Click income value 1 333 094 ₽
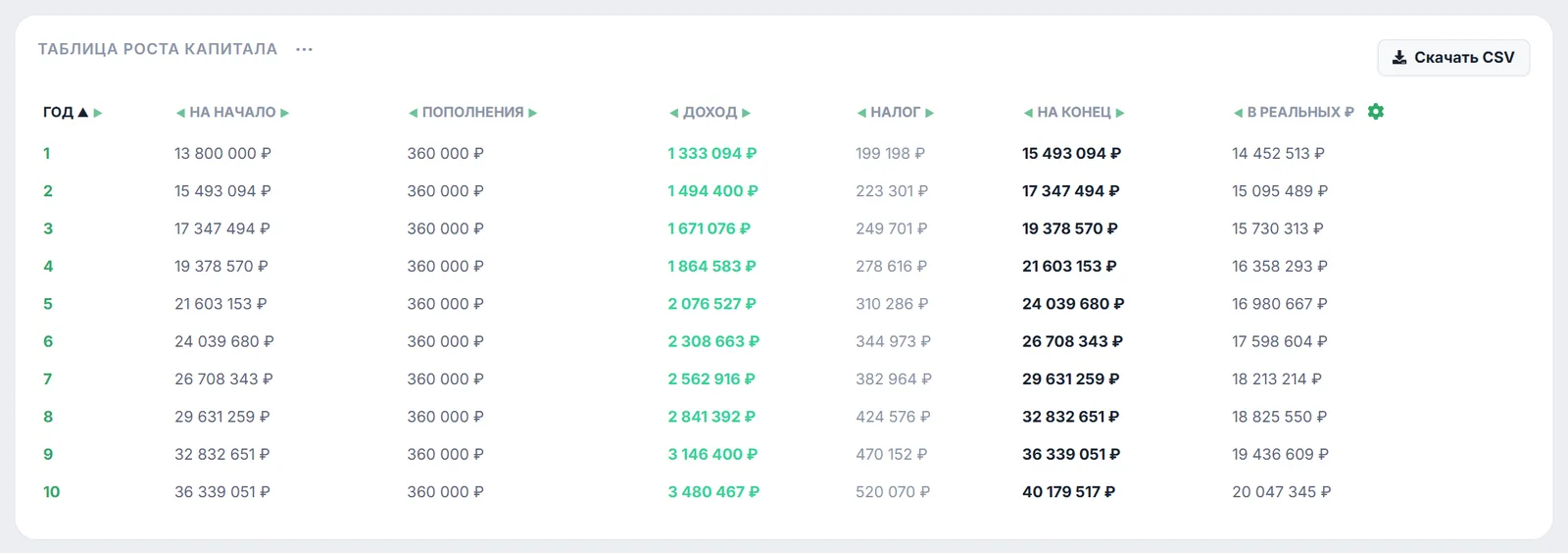 coord(712,154)
